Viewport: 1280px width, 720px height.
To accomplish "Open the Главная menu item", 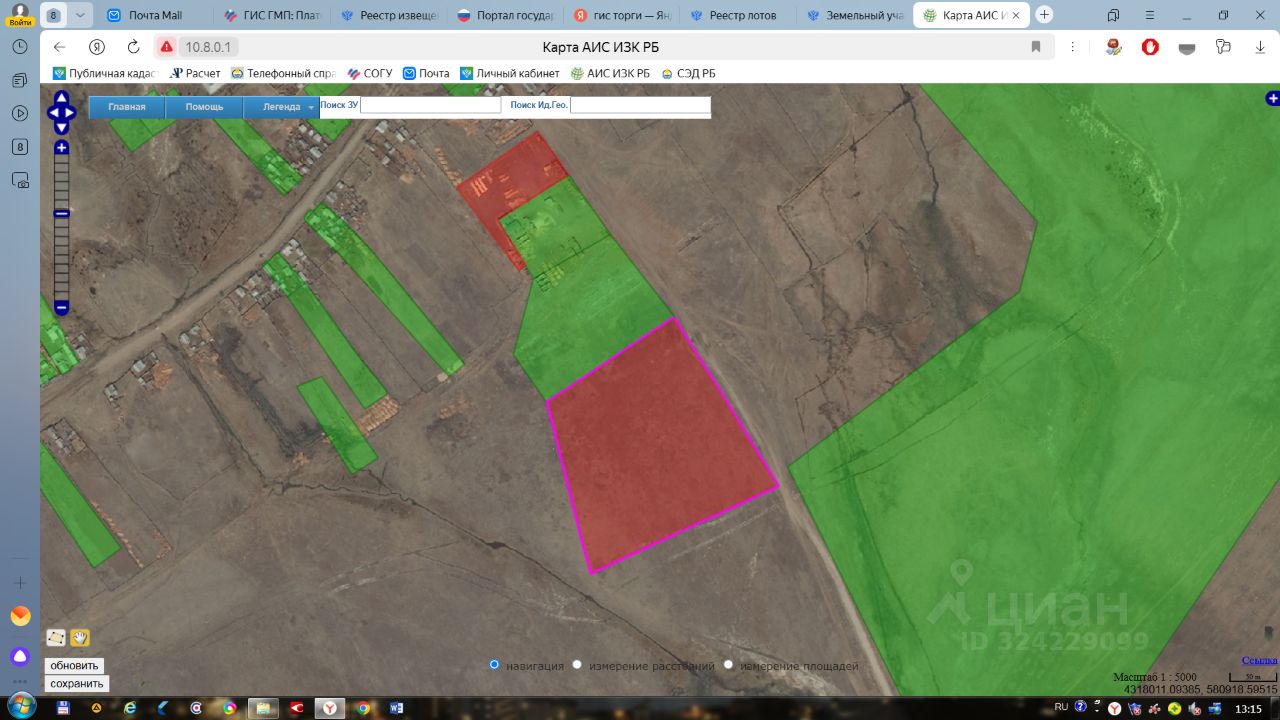I will tap(127, 107).
